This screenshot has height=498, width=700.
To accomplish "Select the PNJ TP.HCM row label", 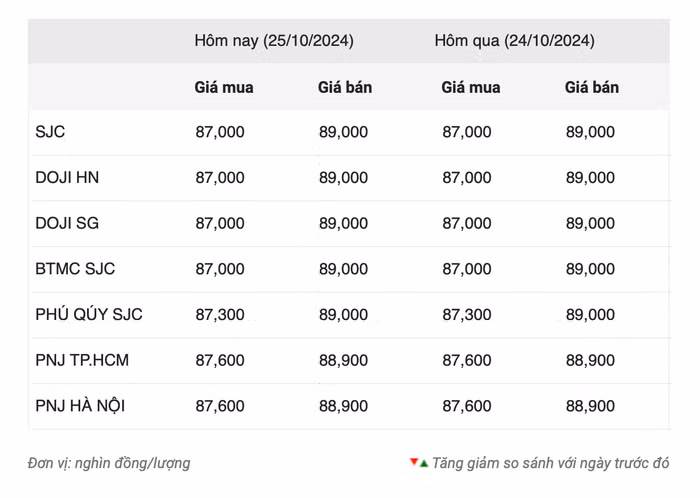I will tap(82, 360).
